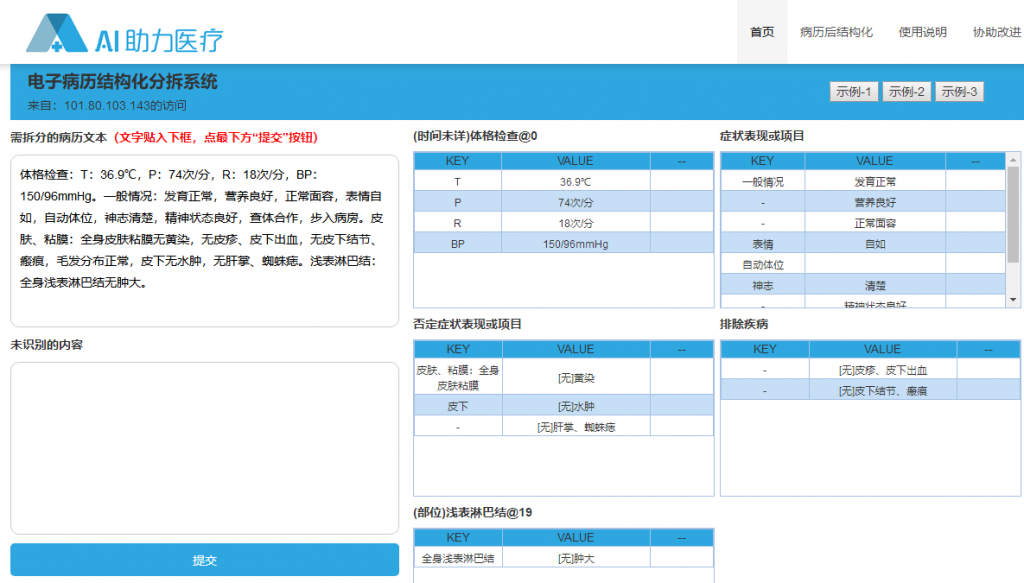Click inside the 未识别的内容 text area
This screenshot has width=1024, height=583.
pyautogui.click(x=204, y=447)
